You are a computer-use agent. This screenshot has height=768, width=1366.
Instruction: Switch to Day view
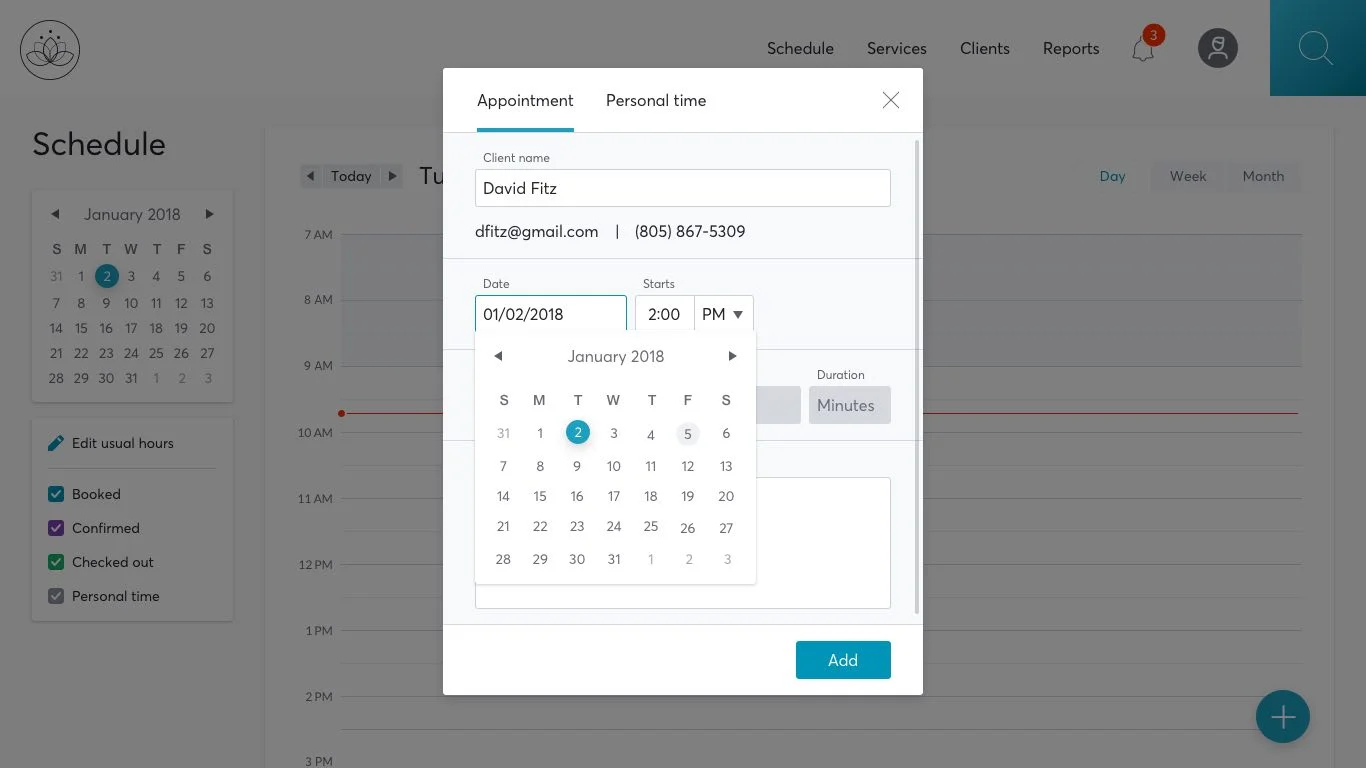click(1112, 176)
